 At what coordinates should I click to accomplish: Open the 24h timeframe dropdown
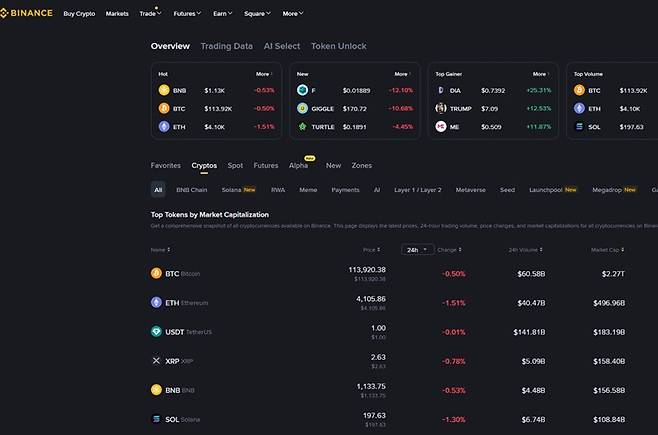pos(417,249)
